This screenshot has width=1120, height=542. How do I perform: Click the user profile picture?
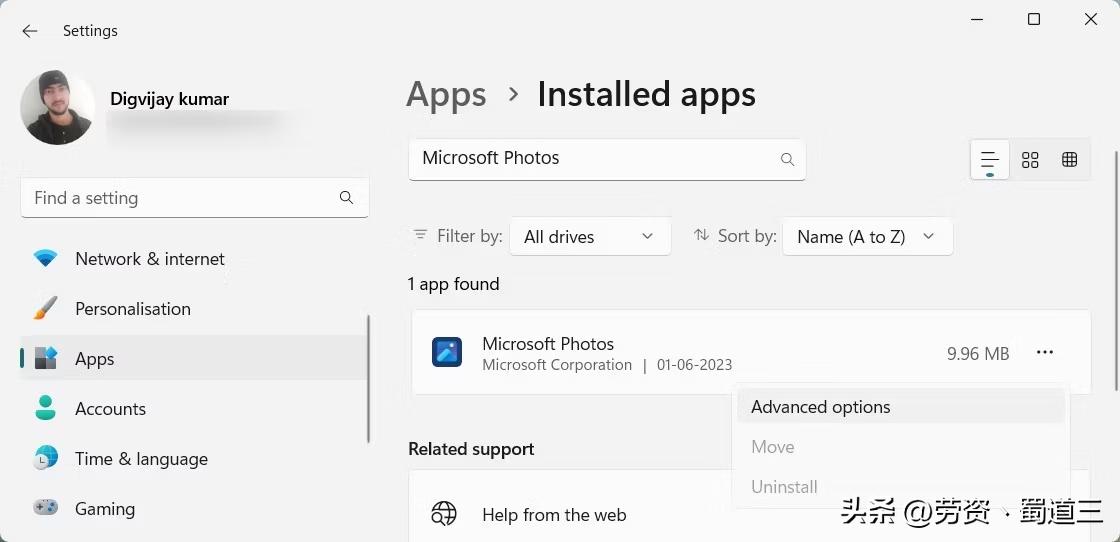[x=57, y=107]
